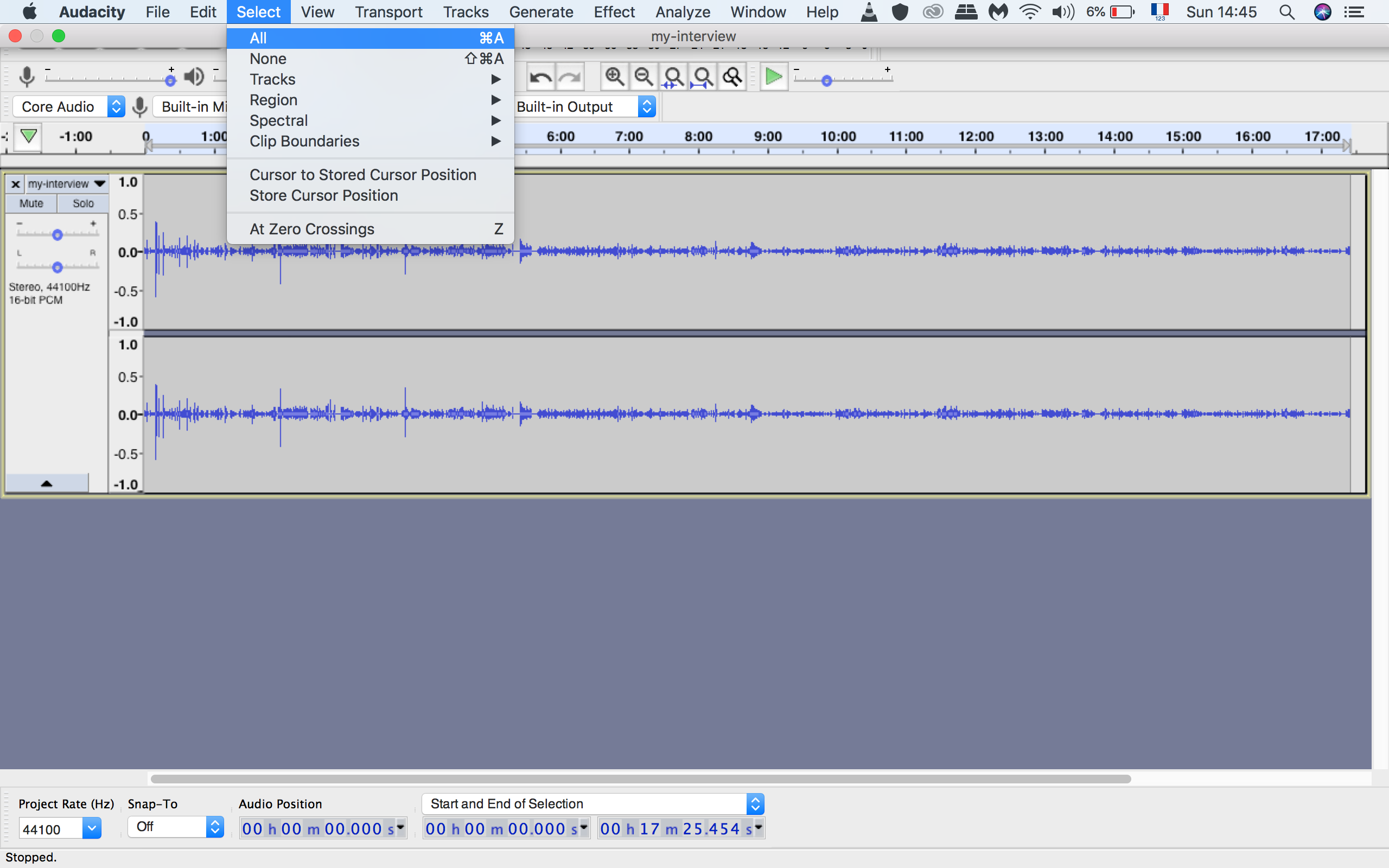Open the Apple menu

click(x=29, y=12)
